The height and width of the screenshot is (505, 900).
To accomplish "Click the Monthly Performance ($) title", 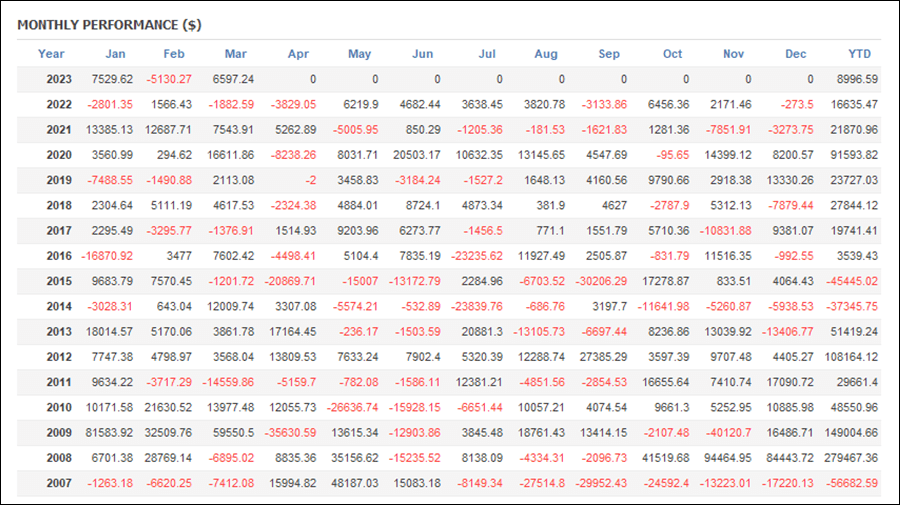I will click(x=109, y=25).
